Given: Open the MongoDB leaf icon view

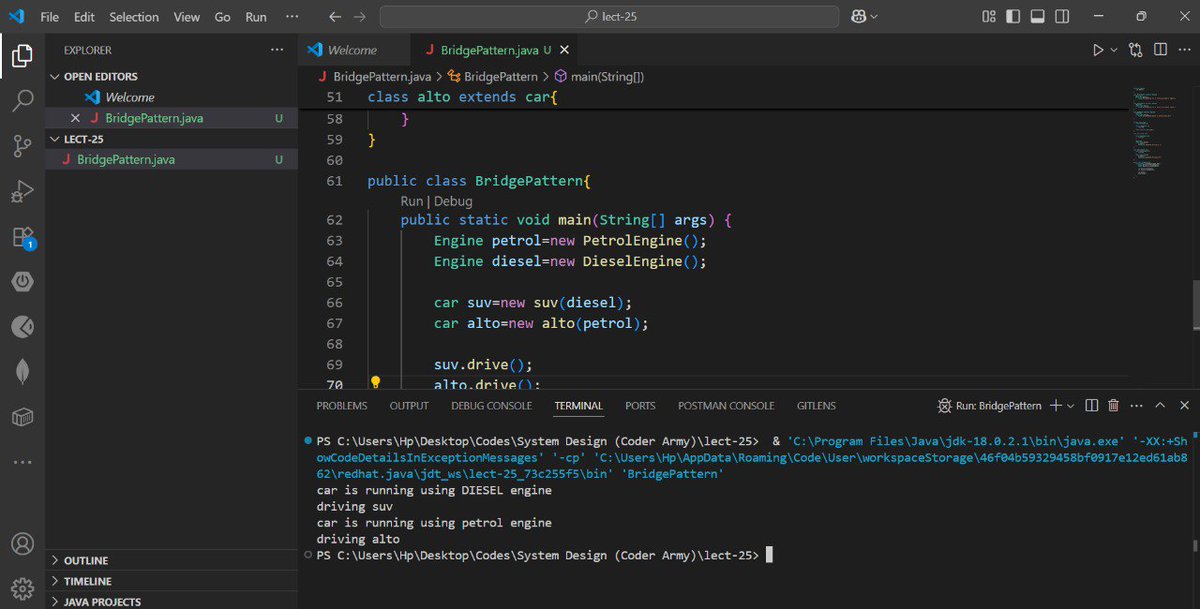Looking at the screenshot, I should pos(22,372).
